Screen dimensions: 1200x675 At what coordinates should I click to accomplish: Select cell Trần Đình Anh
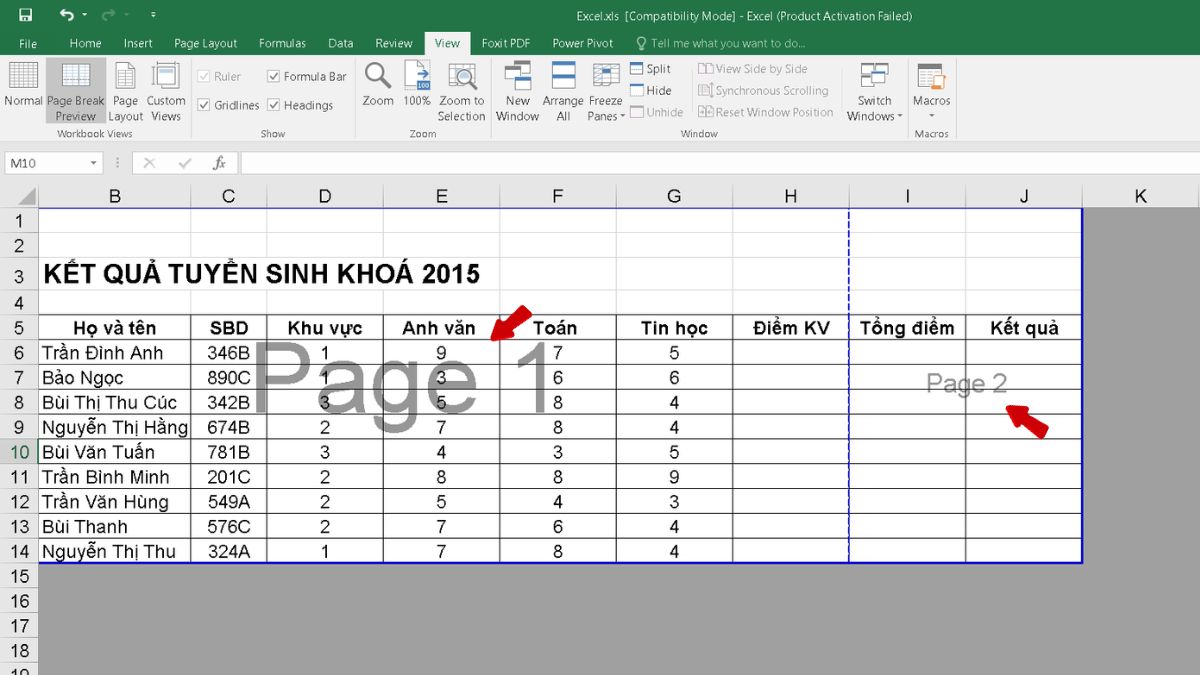[115, 353]
